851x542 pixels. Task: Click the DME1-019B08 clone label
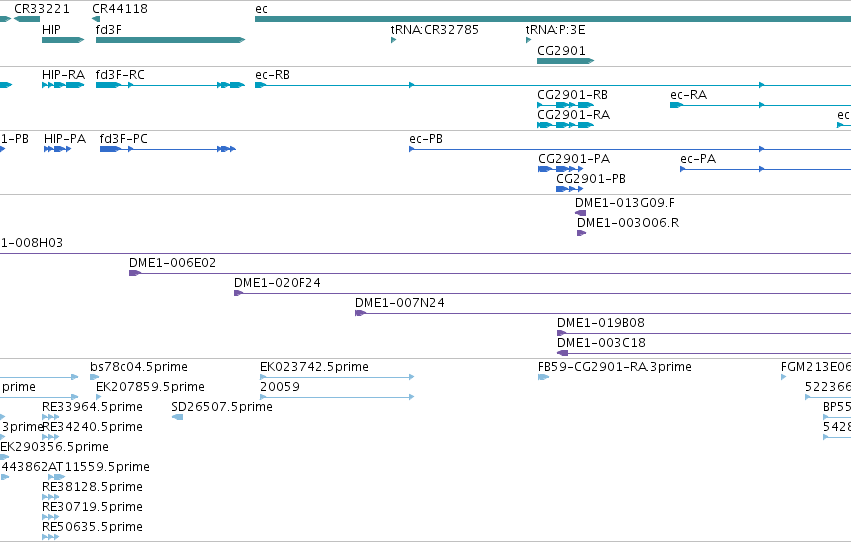coord(601,323)
